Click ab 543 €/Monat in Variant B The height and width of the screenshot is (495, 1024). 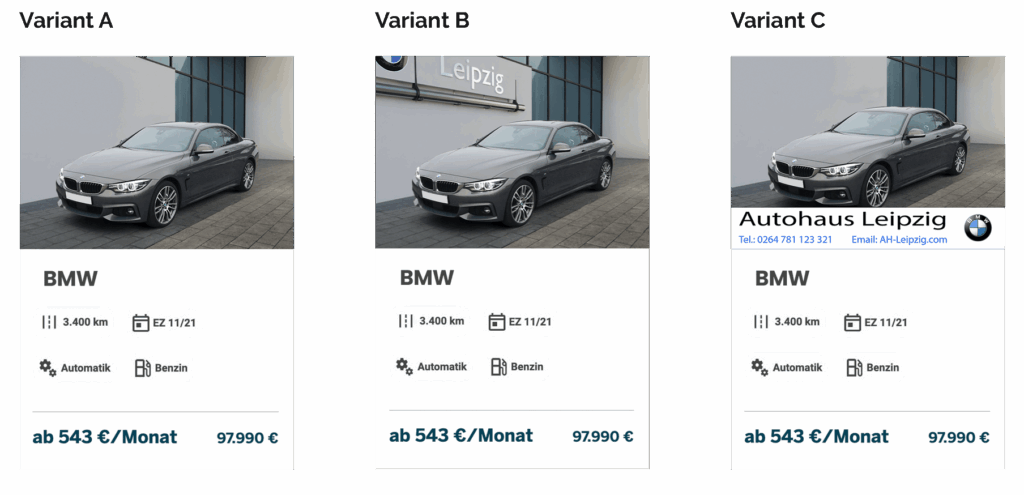(x=461, y=436)
